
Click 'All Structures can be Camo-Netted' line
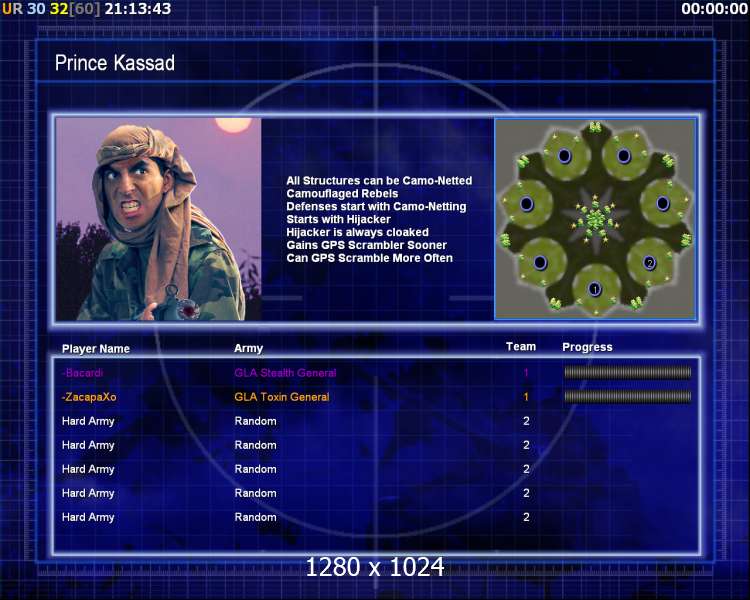point(379,180)
